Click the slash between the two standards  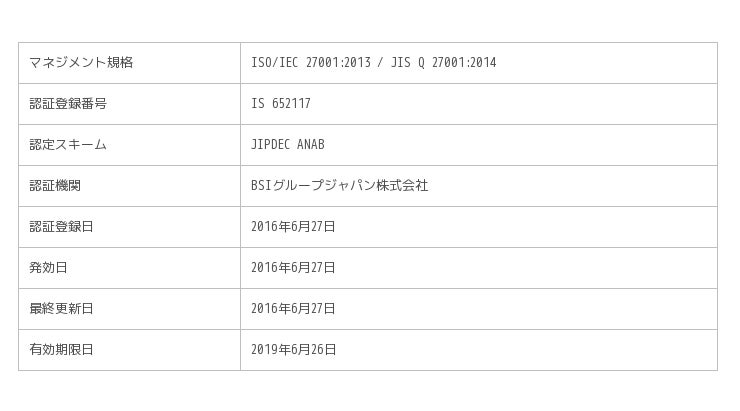pyautogui.click(x=379, y=63)
